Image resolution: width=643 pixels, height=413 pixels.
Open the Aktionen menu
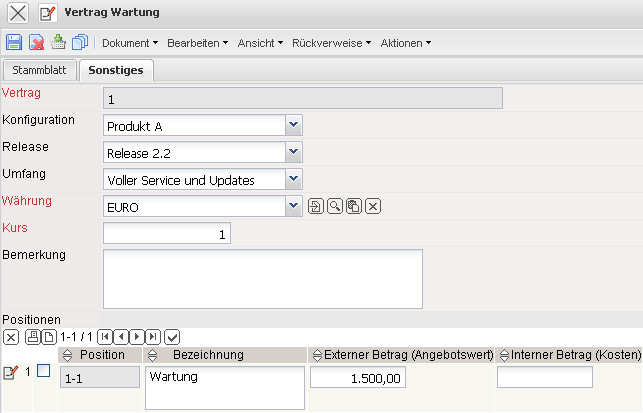[406, 43]
